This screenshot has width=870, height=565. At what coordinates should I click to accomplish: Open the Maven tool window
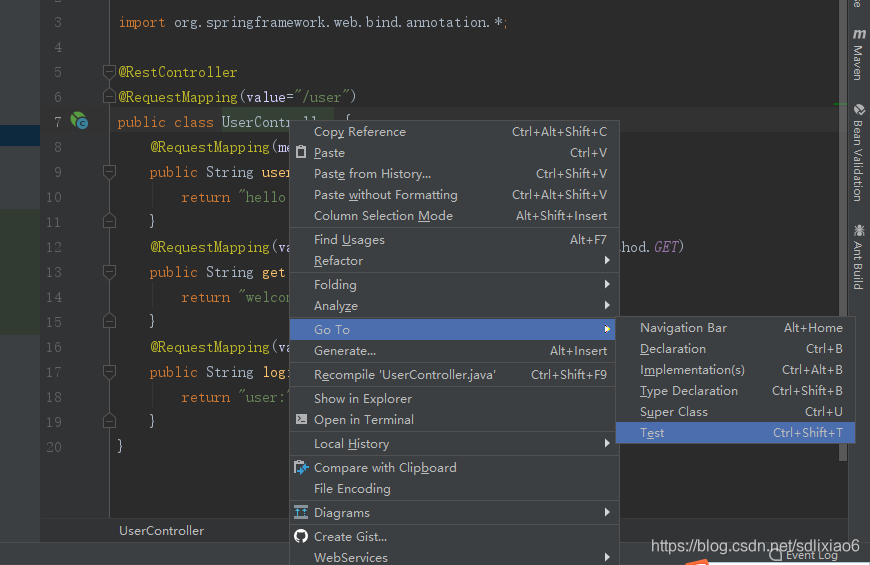pos(858,54)
